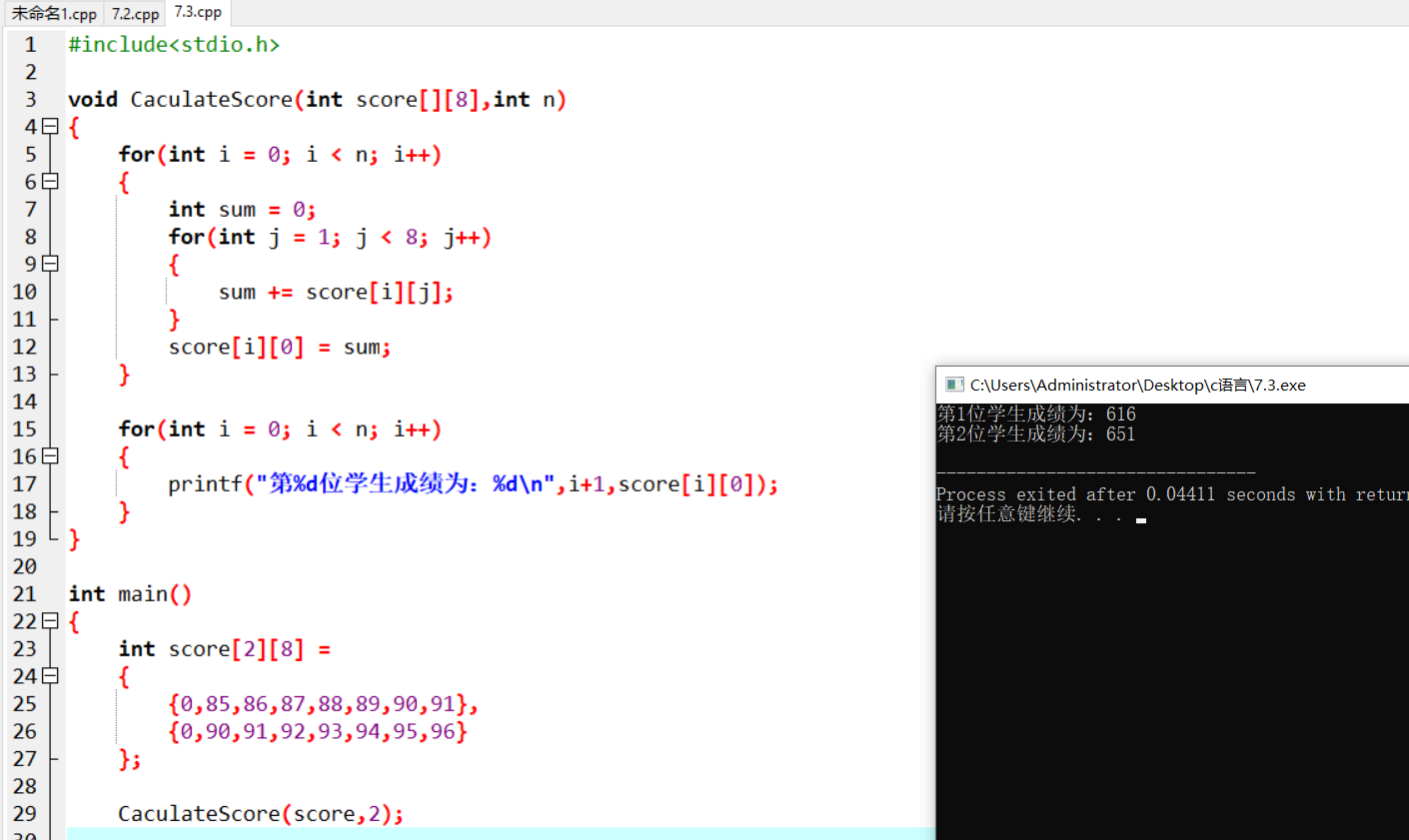Click line number 1 in the gutter
Viewport: 1409px width, 840px height.
click(x=31, y=45)
